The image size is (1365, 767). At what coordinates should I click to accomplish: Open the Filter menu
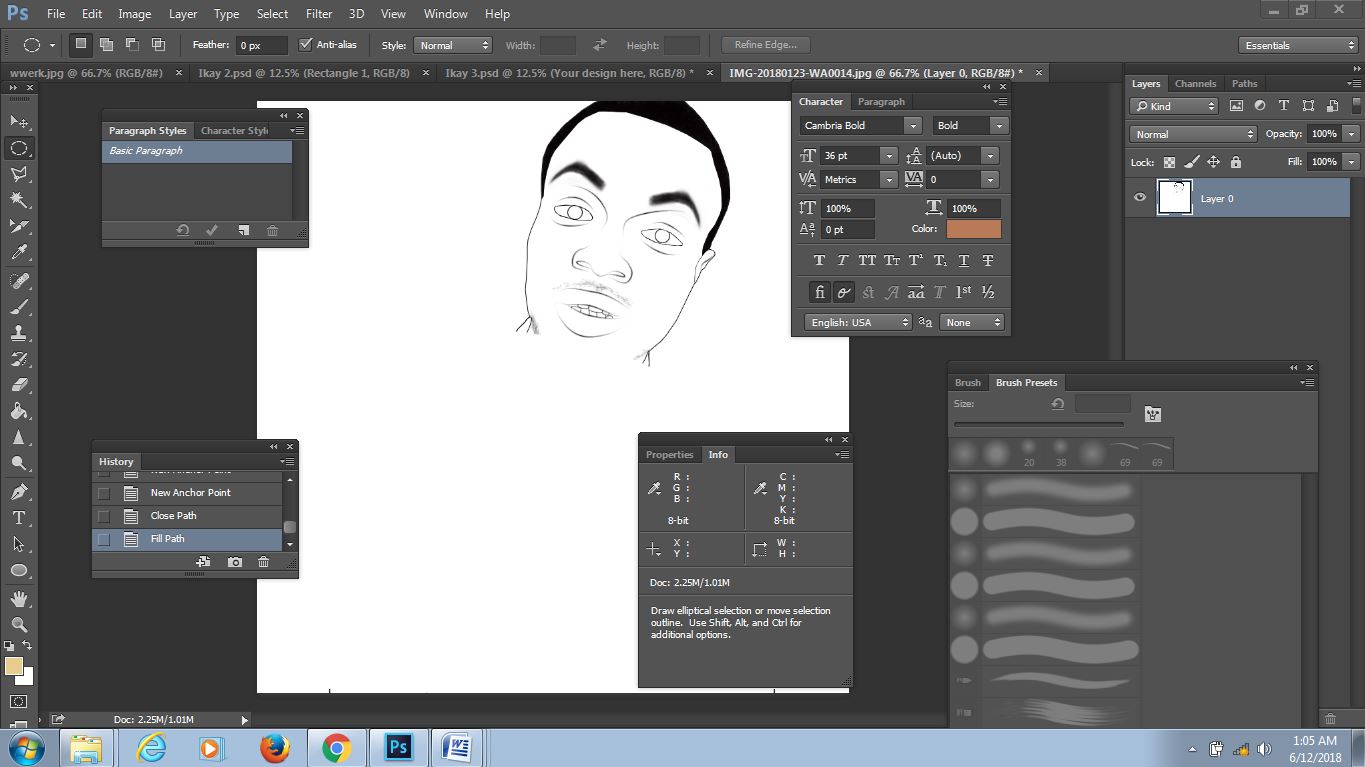(319, 14)
